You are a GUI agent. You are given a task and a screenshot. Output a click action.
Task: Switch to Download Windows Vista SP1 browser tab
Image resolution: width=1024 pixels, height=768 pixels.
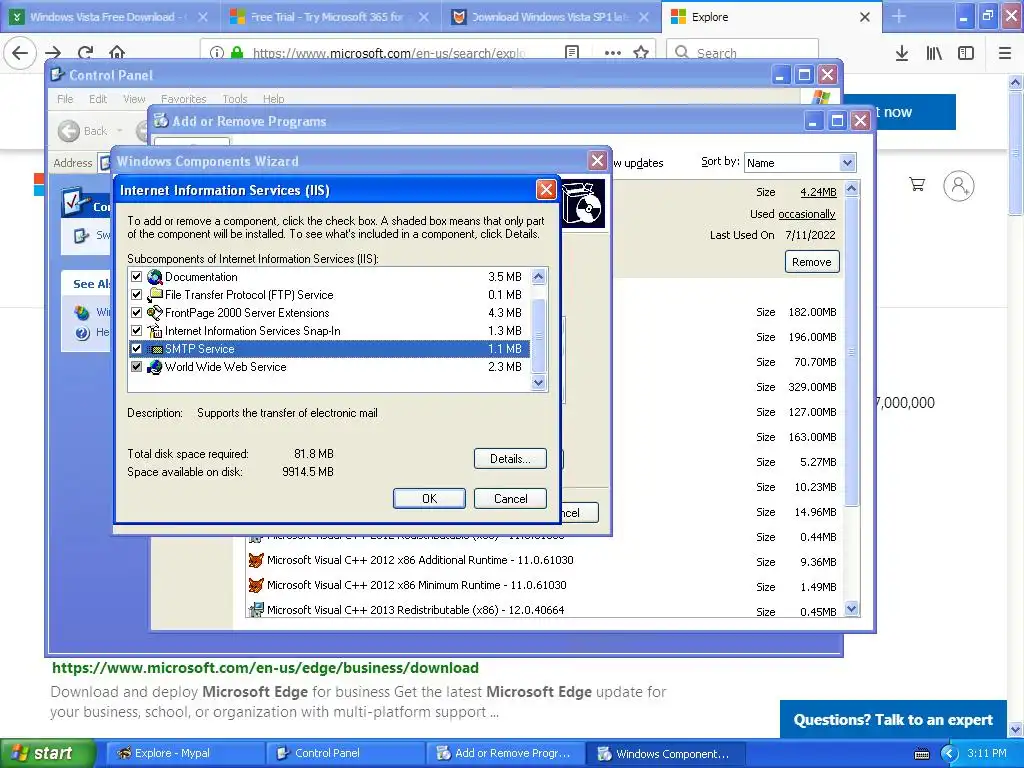point(550,17)
